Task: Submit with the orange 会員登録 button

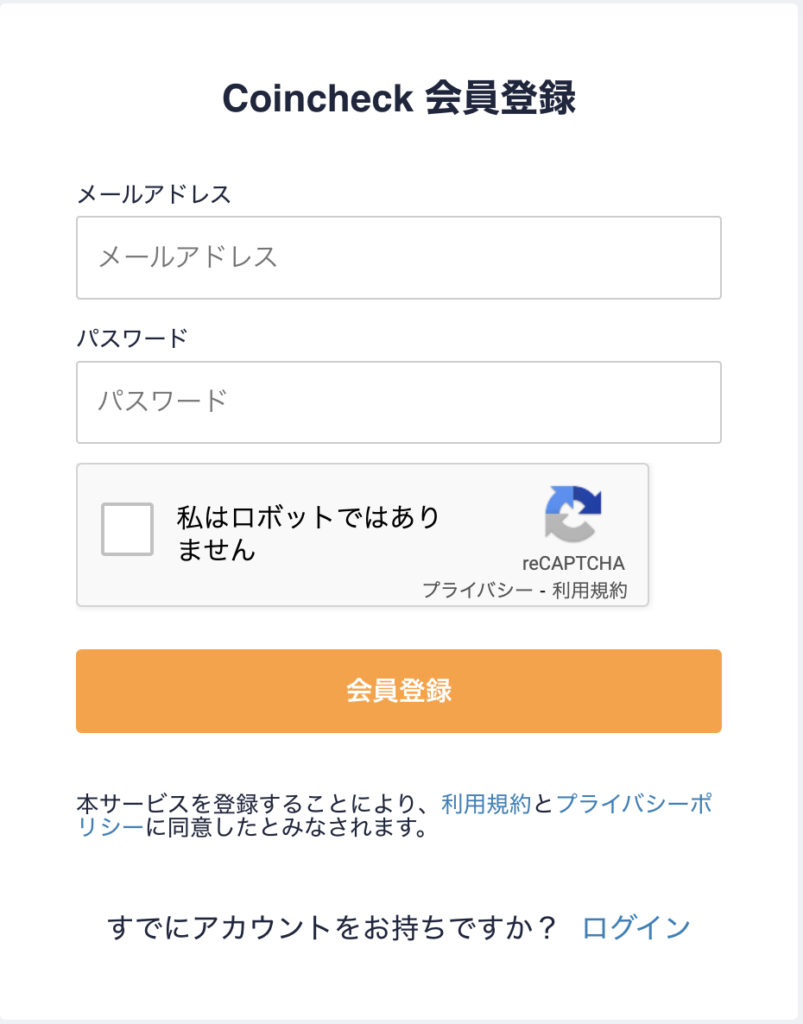Action: (x=399, y=691)
